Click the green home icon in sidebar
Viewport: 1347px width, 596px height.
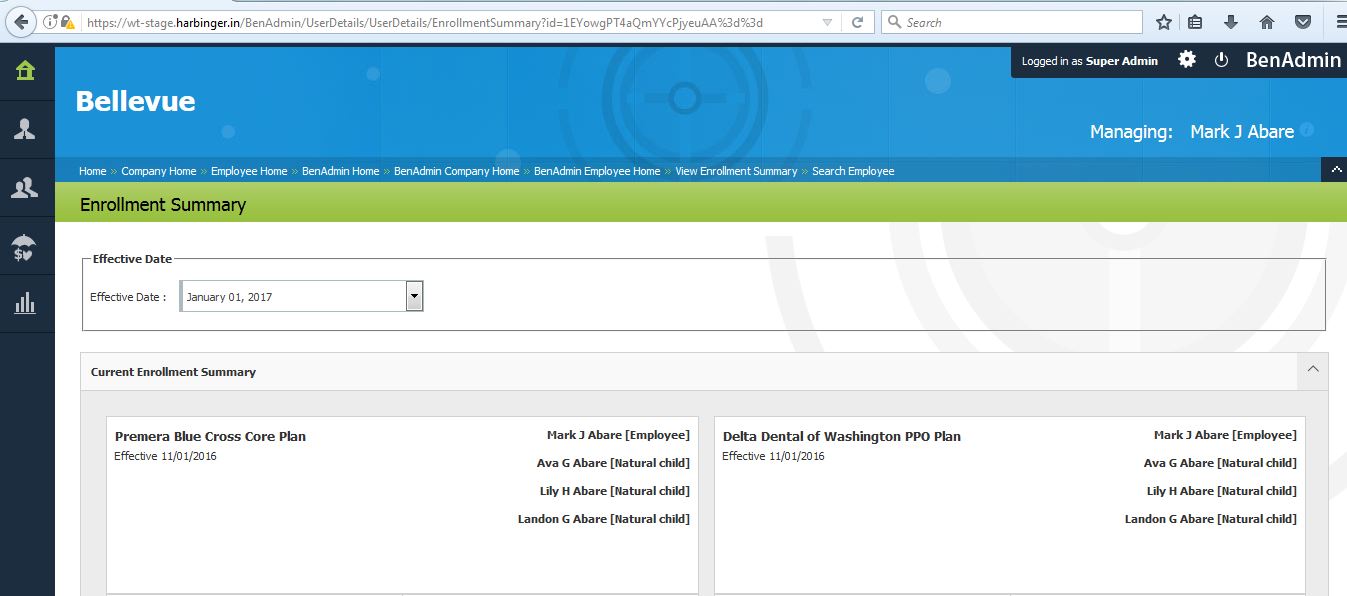tap(25, 70)
